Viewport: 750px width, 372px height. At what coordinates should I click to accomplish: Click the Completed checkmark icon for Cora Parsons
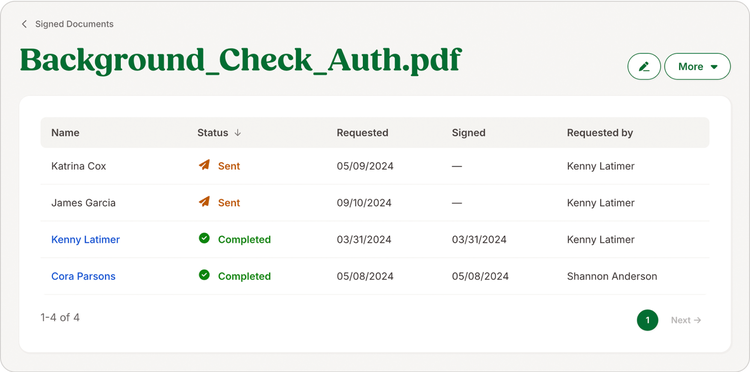pos(204,275)
